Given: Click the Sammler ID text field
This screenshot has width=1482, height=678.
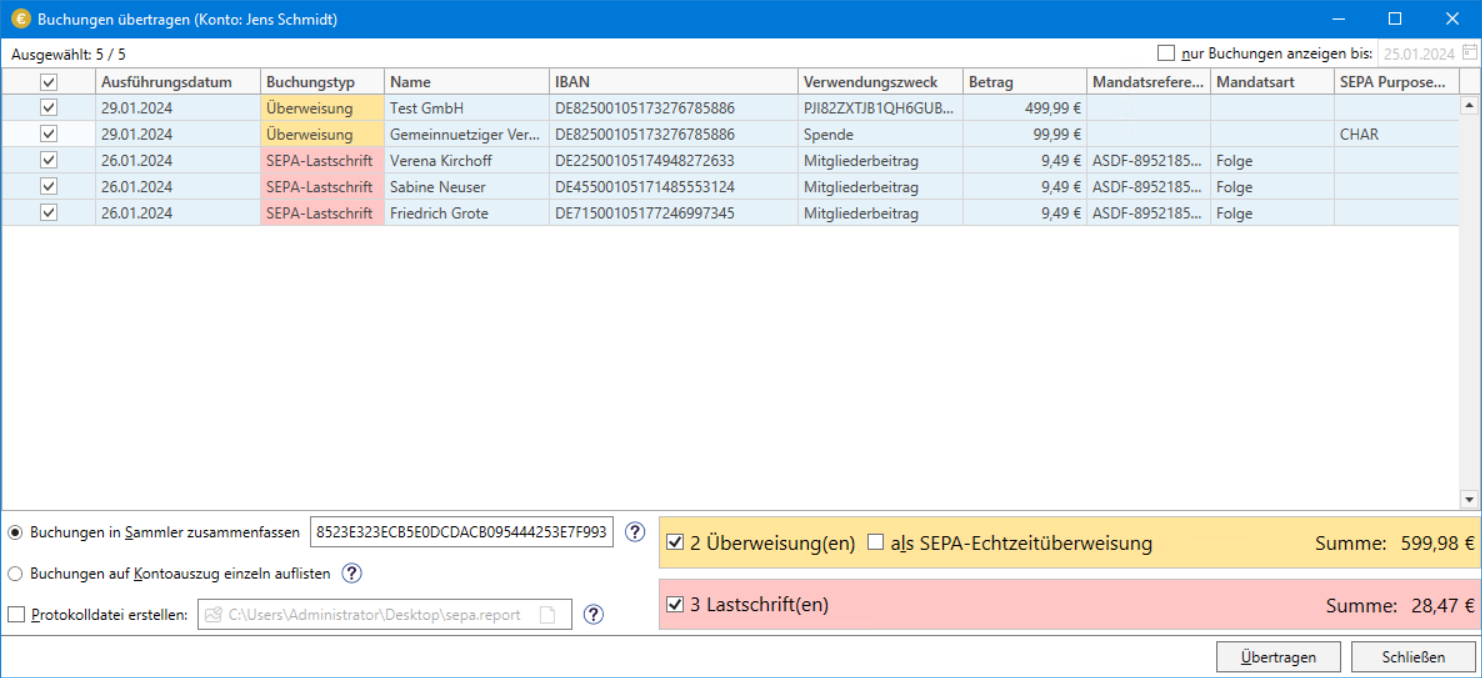Looking at the screenshot, I should coord(461,533).
